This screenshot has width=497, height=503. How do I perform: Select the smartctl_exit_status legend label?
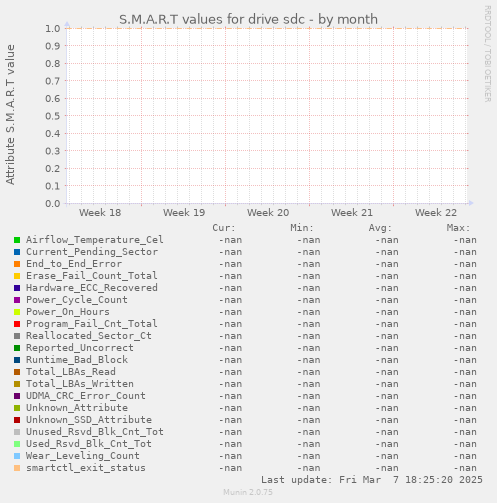(x=86, y=468)
